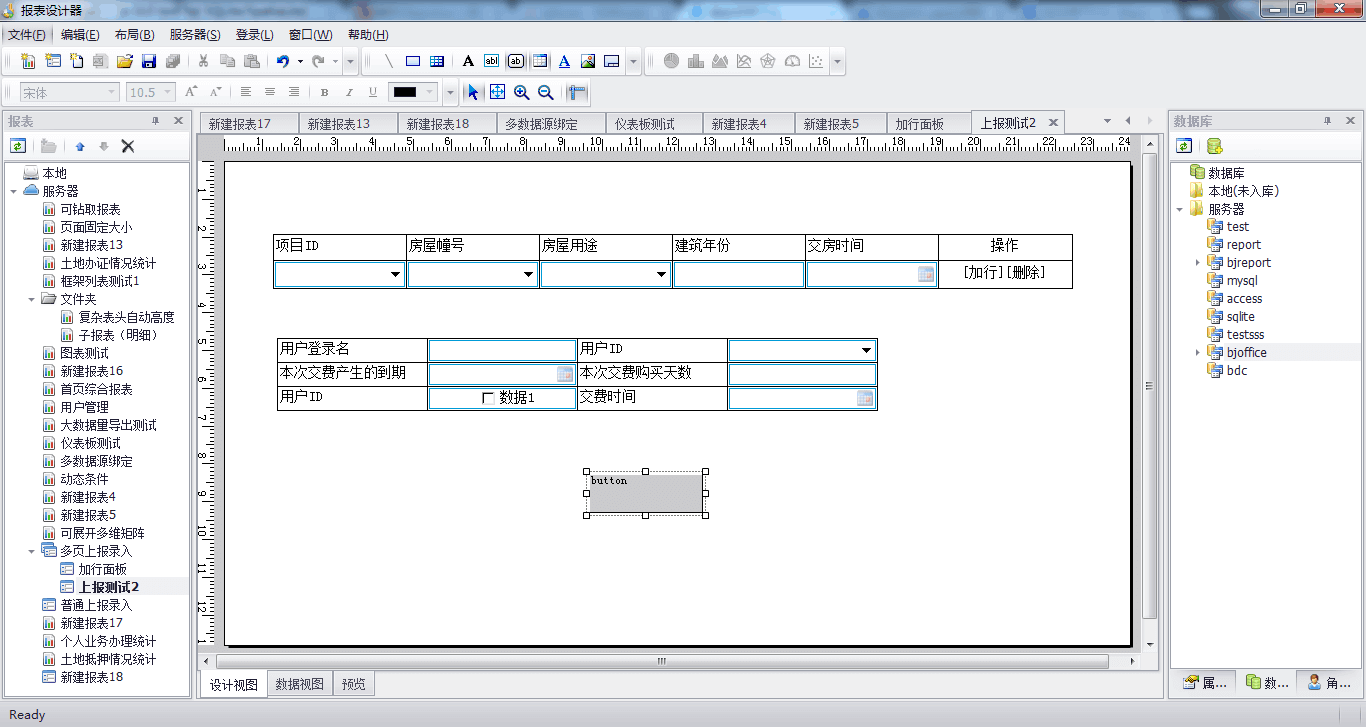Click the undo arrow icon
Image resolution: width=1366 pixels, height=727 pixels.
(x=283, y=61)
